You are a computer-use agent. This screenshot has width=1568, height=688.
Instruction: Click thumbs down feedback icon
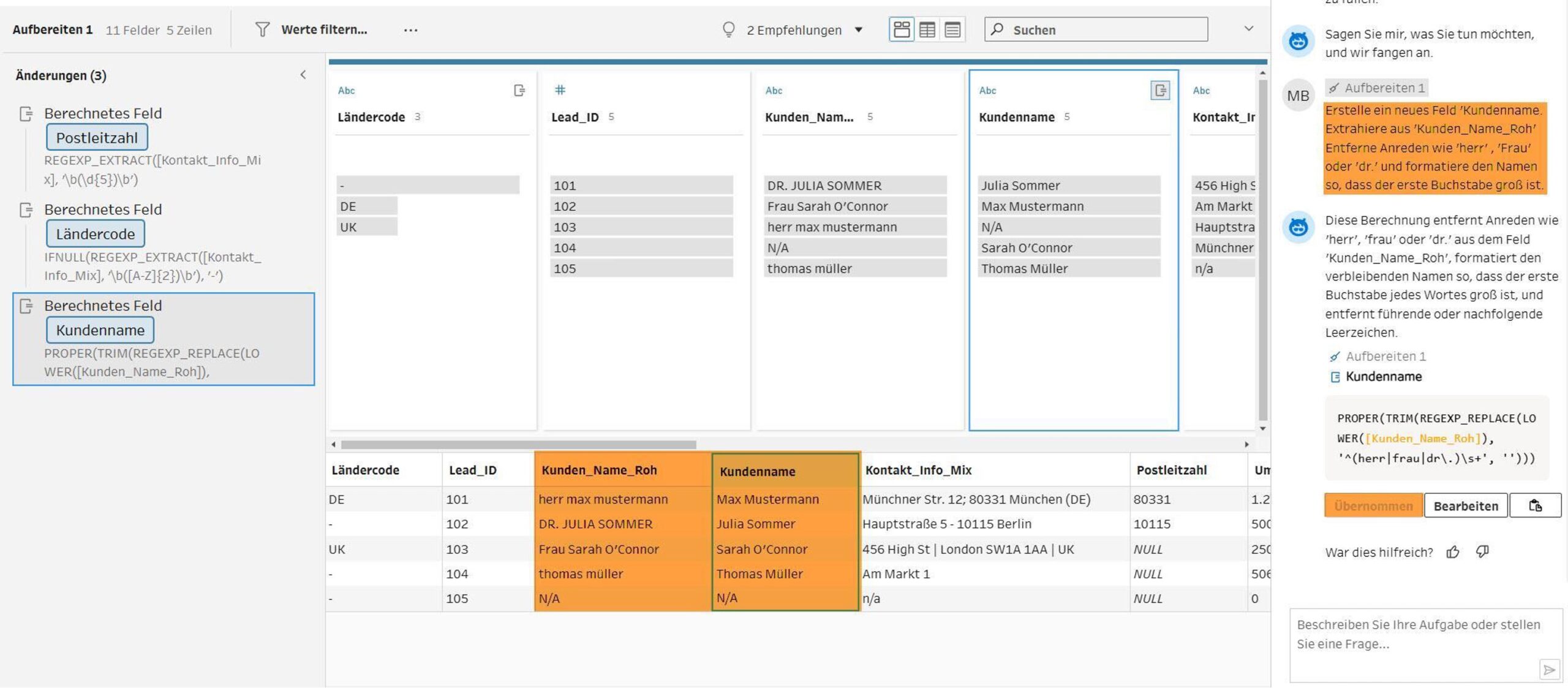1482,552
